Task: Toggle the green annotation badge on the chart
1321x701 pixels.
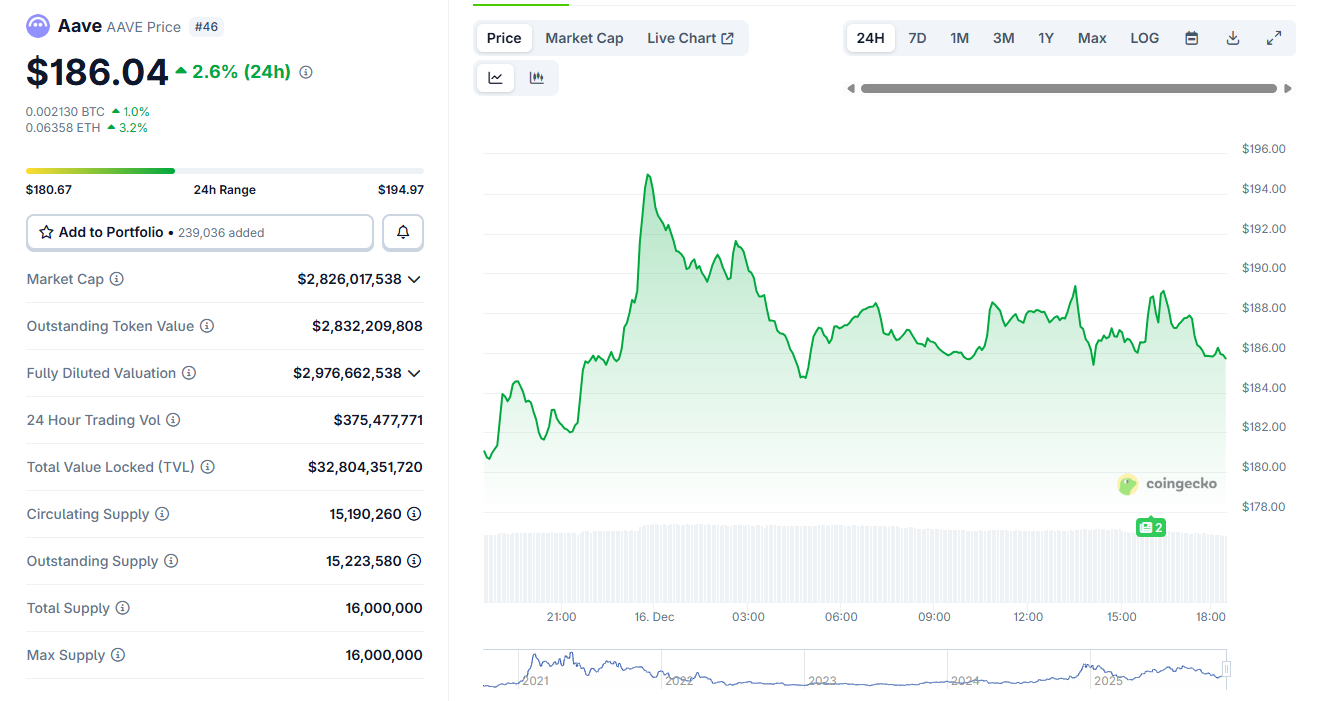Action: pyautogui.click(x=1150, y=527)
